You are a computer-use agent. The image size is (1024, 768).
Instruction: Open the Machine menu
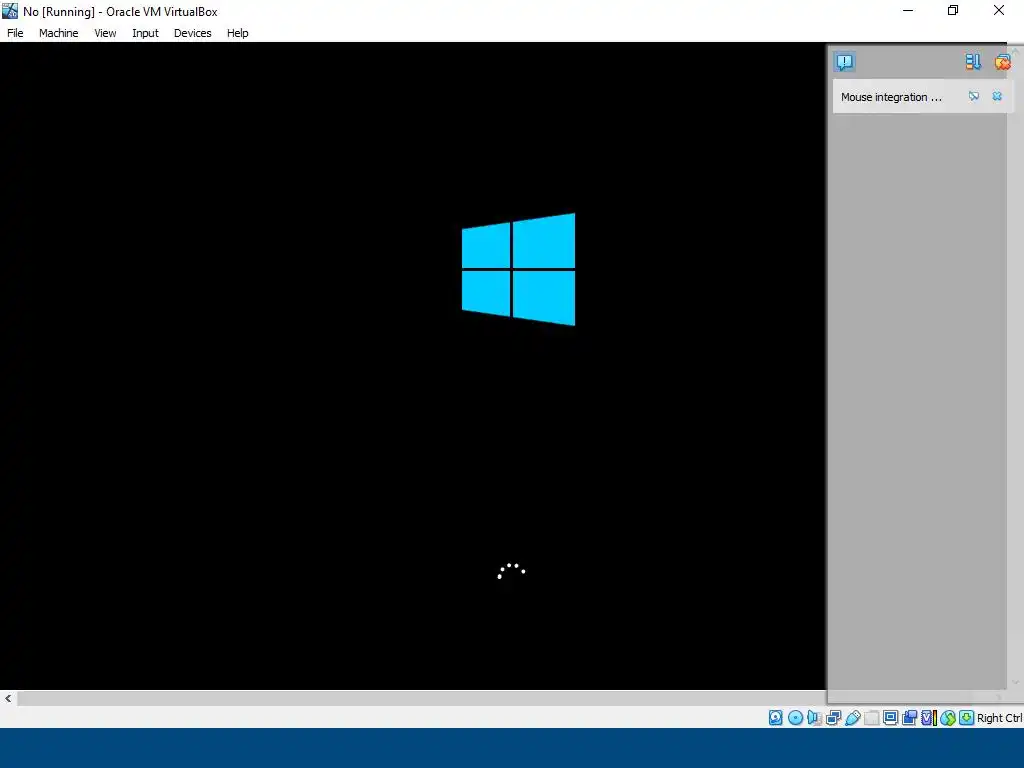pyautogui.click(x=58, y=33)
